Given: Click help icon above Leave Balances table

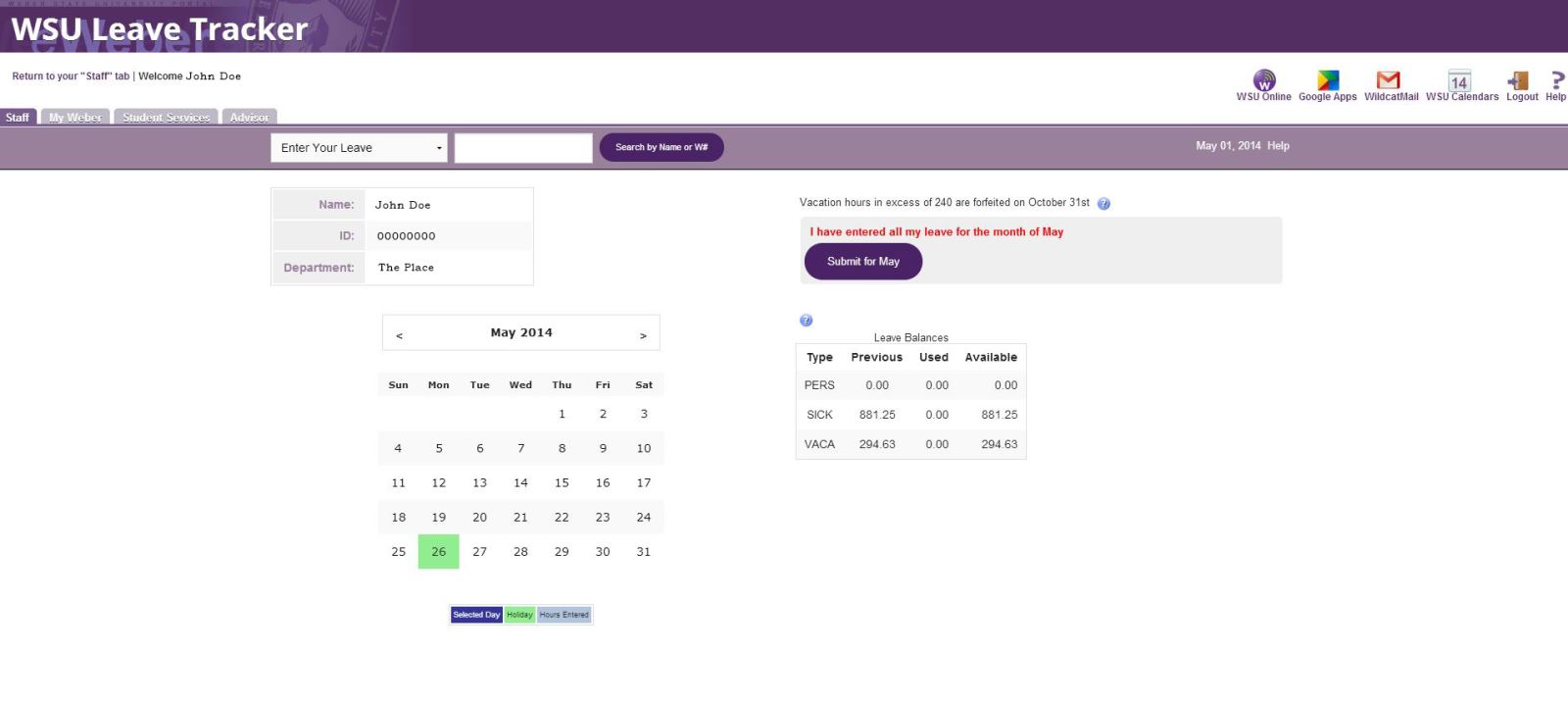Looking at the screenshot, I should (806, 321).
